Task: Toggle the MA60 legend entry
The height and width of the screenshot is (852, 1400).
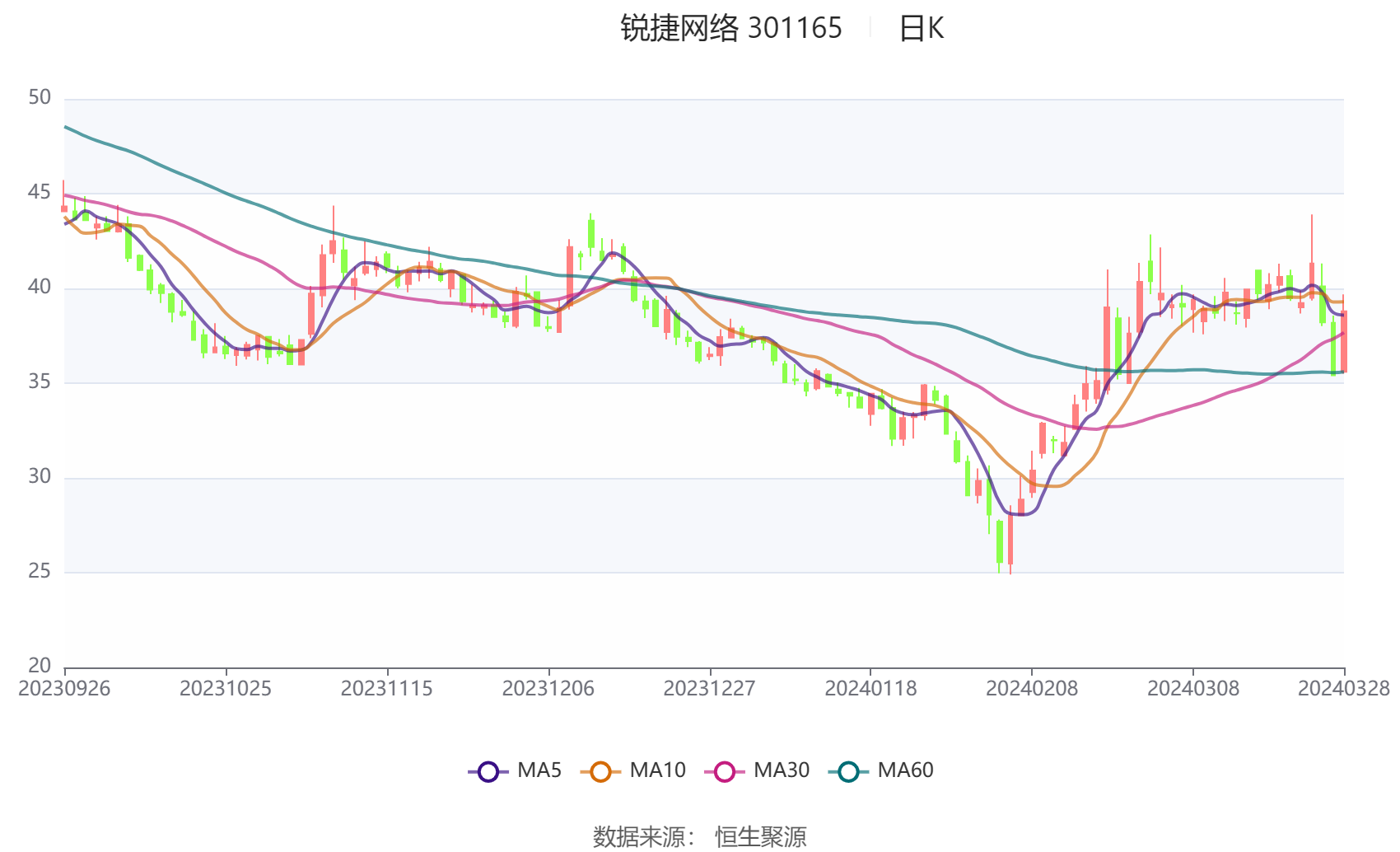Action: pyautogui.click(x=880, y=770)
